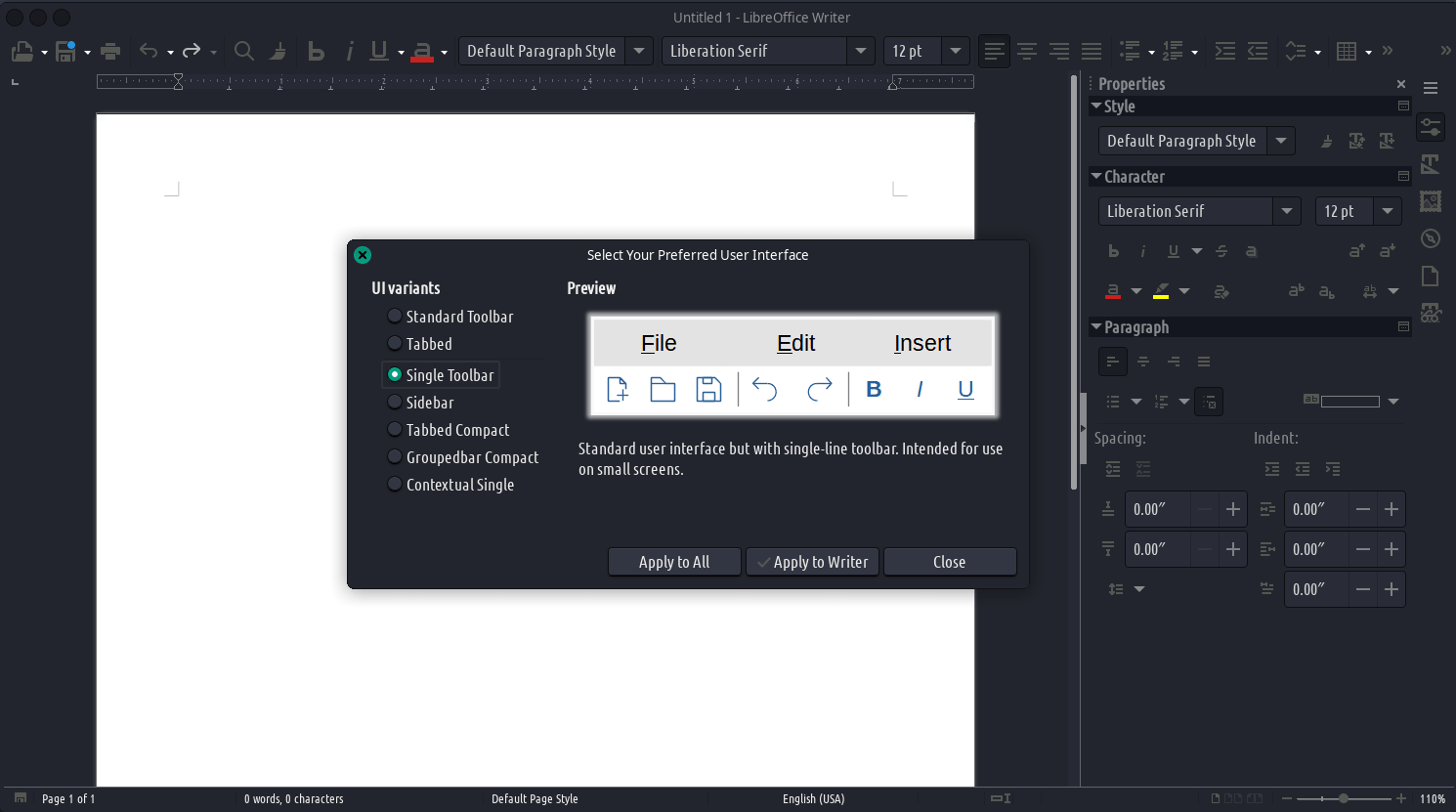Open font color dropdown arrow in toolbar
Screen dimensions: 1456x812
(444, 52)
